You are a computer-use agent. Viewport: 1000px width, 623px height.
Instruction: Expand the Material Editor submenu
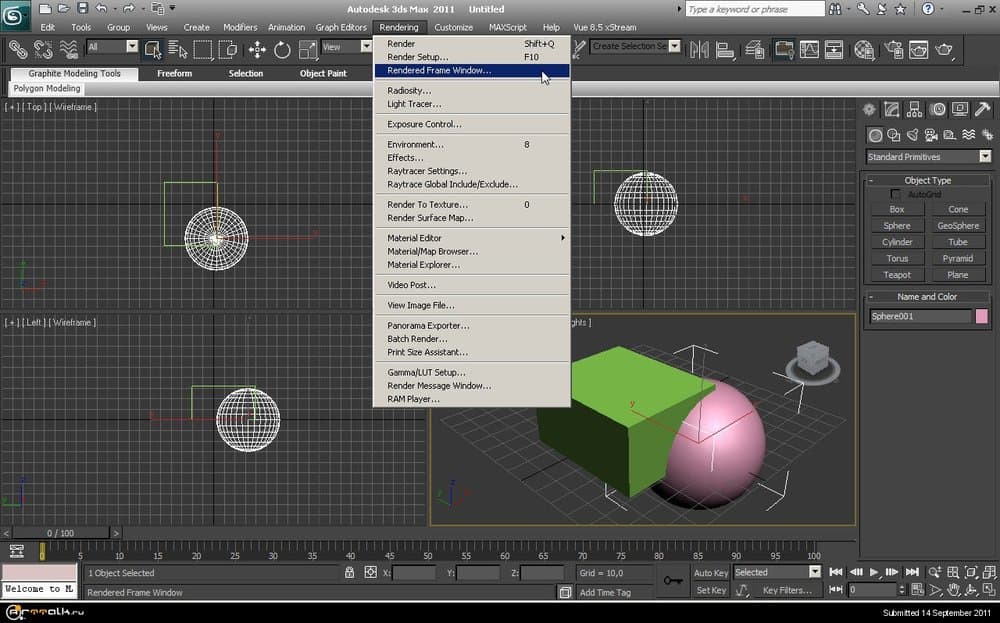click(x=472, y=238)
